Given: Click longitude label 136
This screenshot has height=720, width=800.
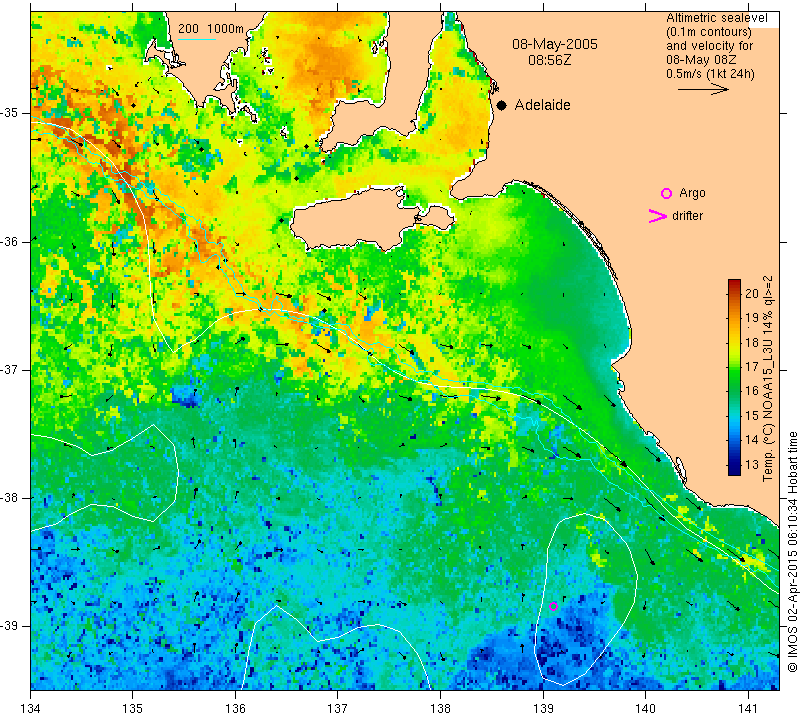Looking at the screenshot, I should point(235,708).
